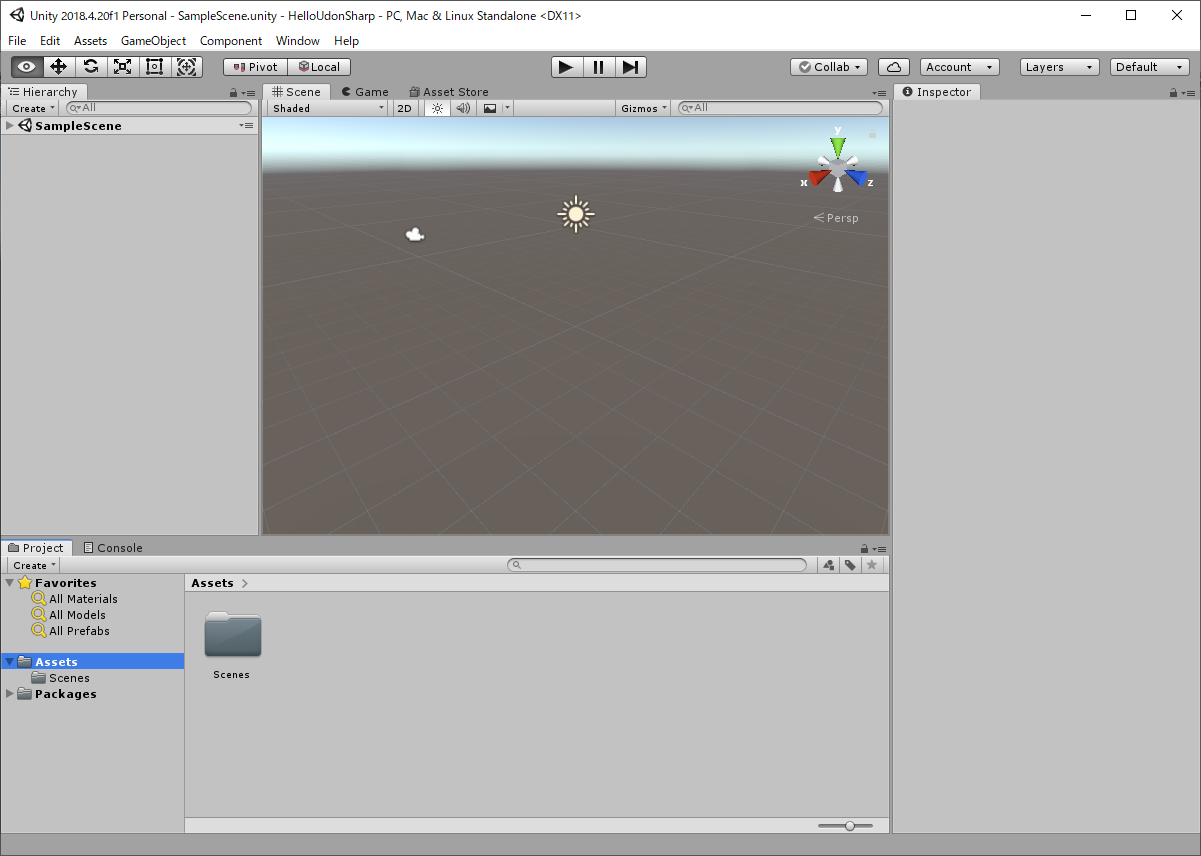Open the Cloud services panel

coord(894,67)
